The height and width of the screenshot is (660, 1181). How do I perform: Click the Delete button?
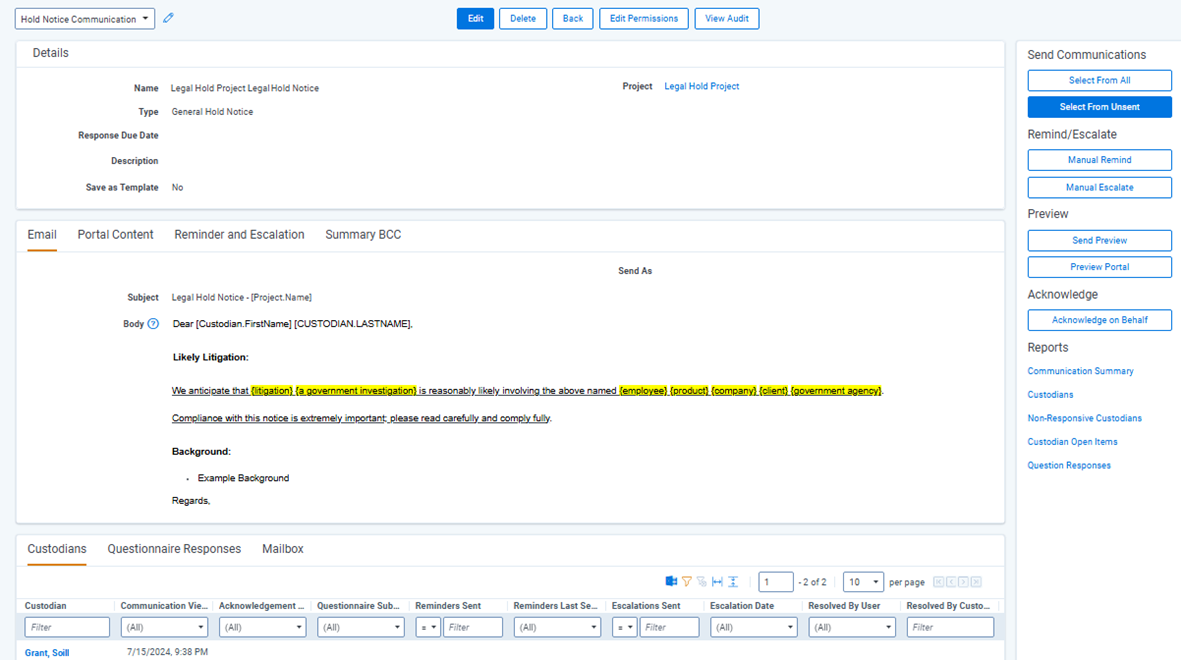tap(523, 19)
